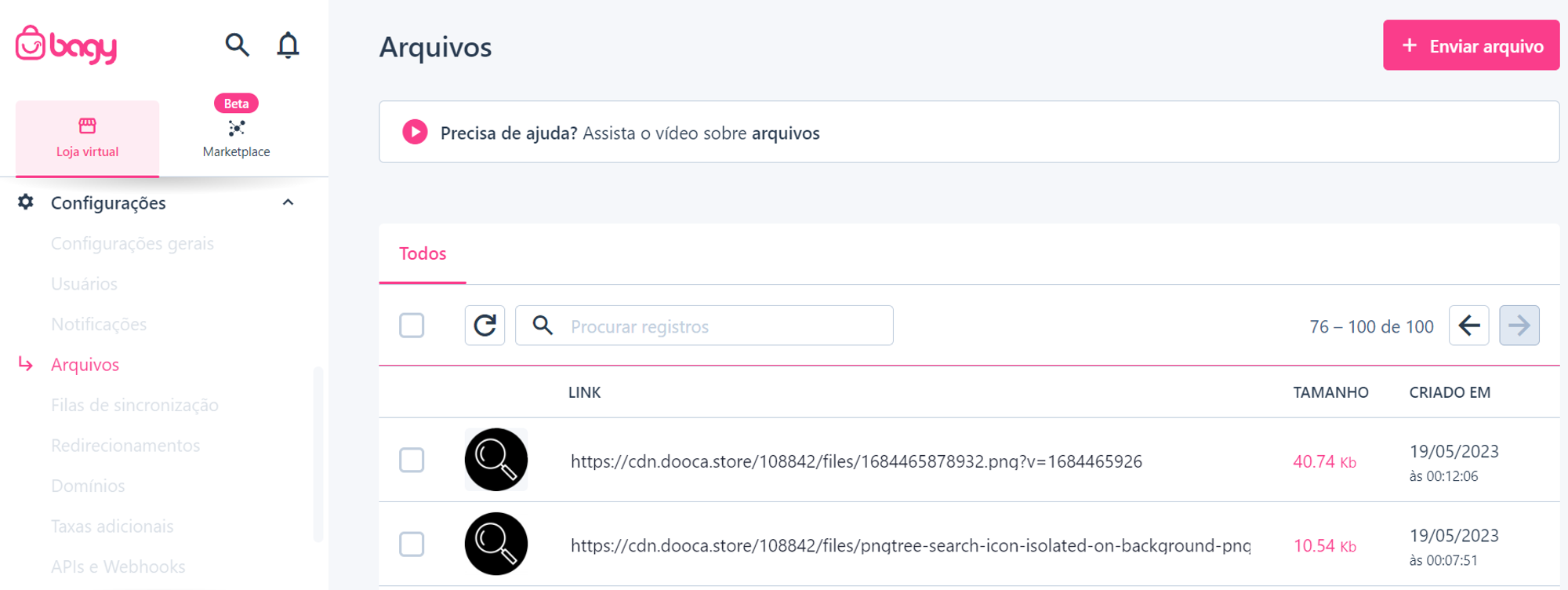
Task: Open thumbnail of pngtree-search-icon file
Action: 496,544
